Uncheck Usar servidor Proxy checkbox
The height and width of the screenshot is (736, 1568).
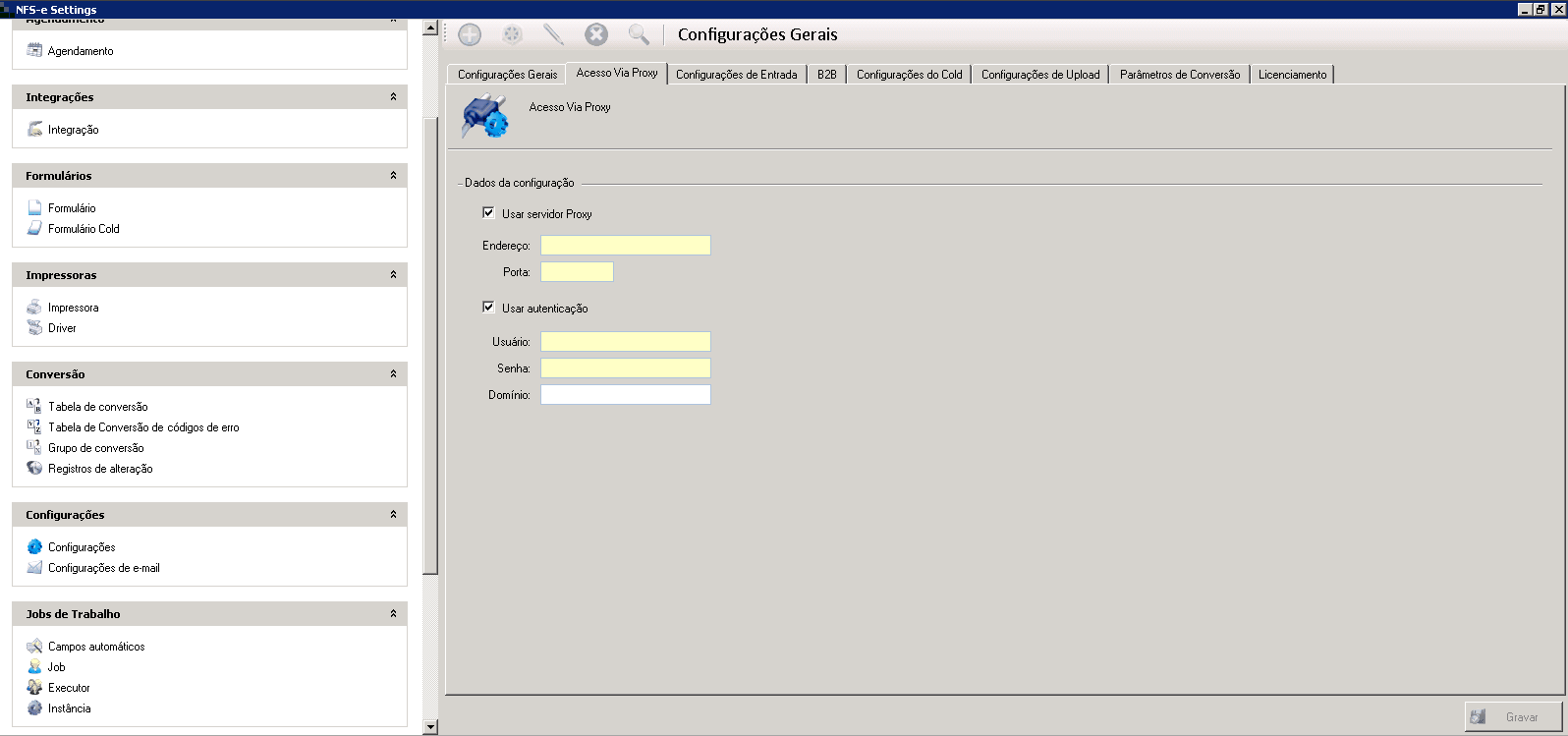click(488, 213)
